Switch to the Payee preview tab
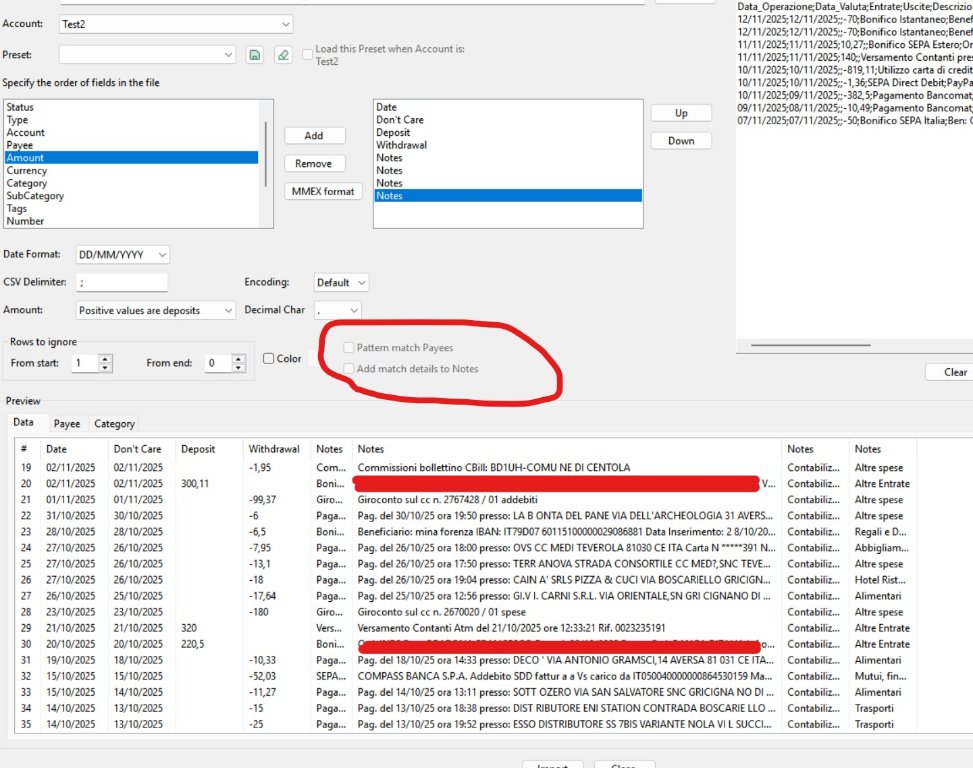 pos(67,424)
